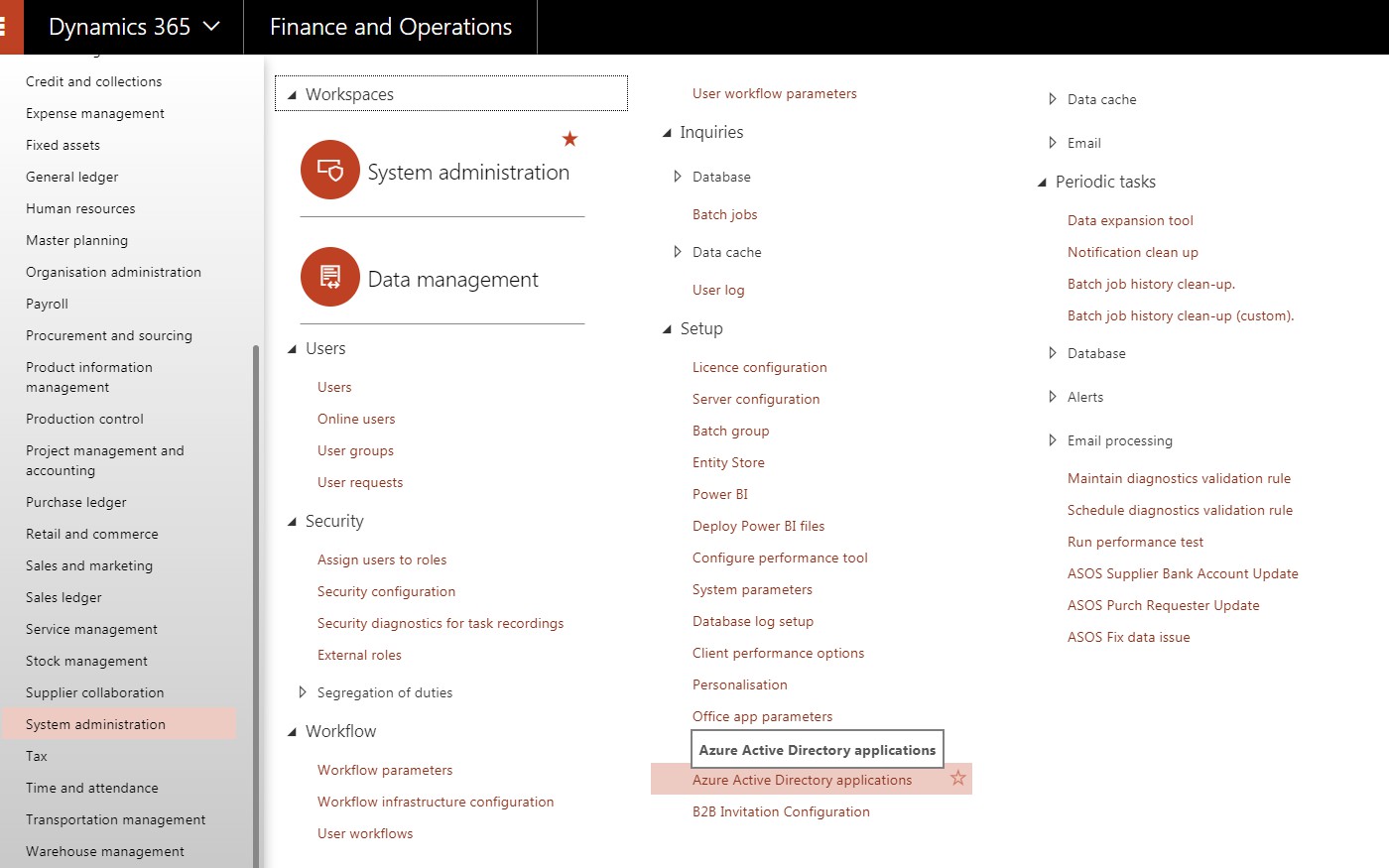Click the navigation pane vertical scrollbar
1389x868 pixels.
tap(256, 595)
